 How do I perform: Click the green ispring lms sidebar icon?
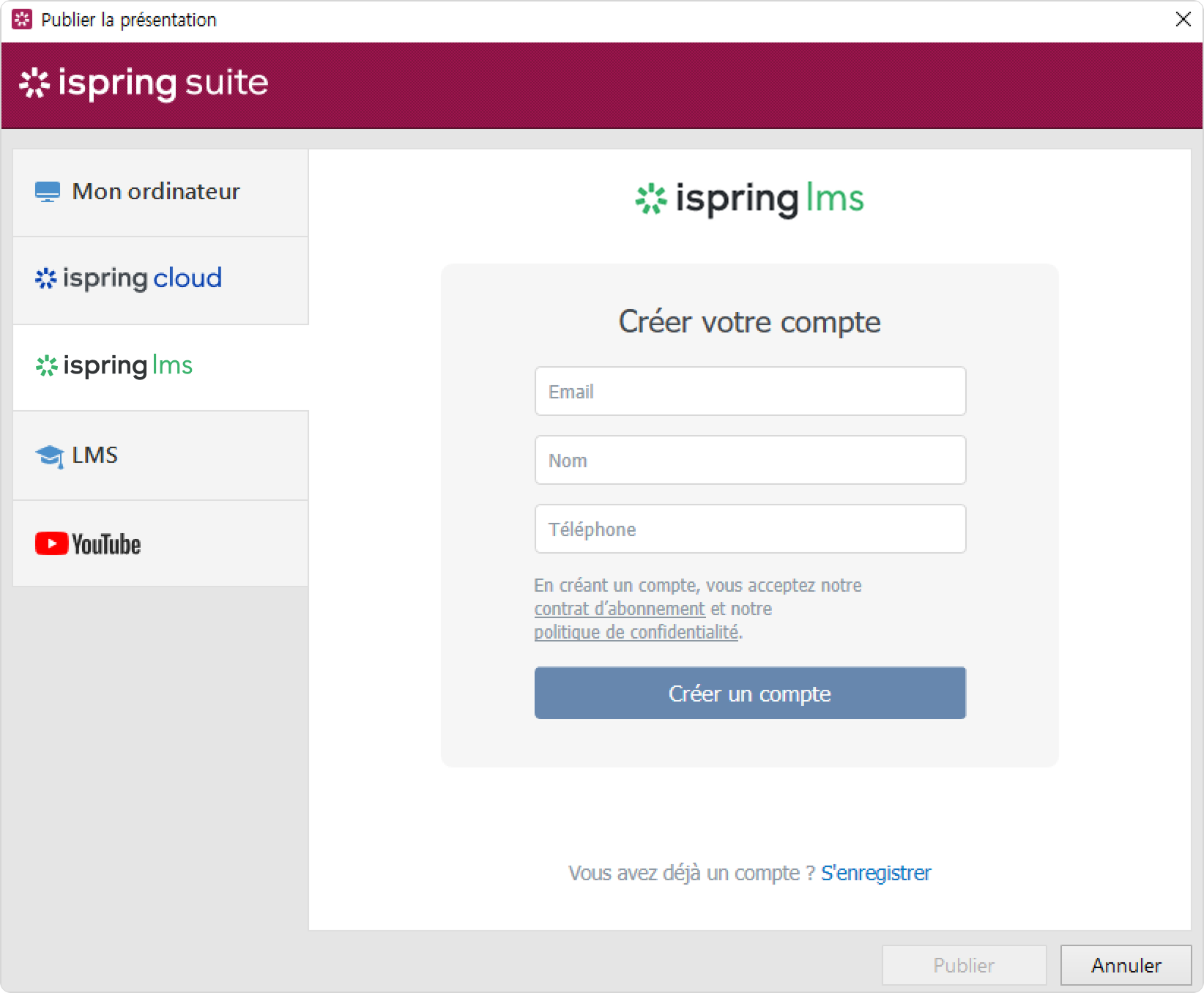click(x=47, y=365)
